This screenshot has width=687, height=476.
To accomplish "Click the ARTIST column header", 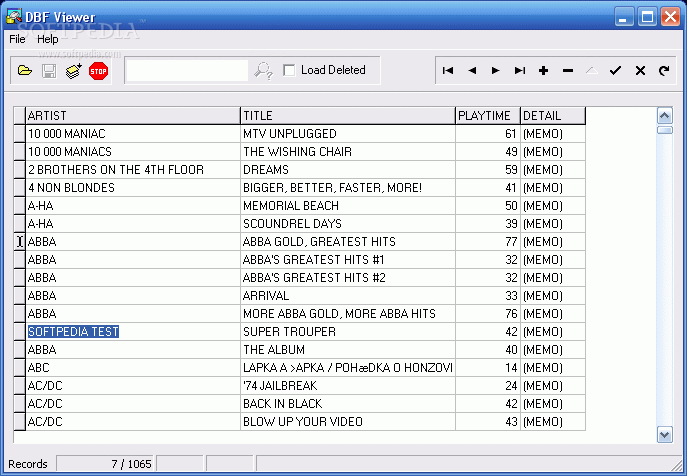I will [x=133, y=116].
